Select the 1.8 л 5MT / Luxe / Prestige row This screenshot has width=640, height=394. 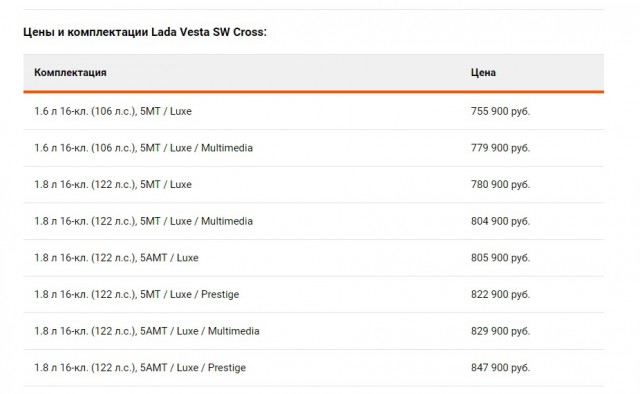[x=313, y=295]
